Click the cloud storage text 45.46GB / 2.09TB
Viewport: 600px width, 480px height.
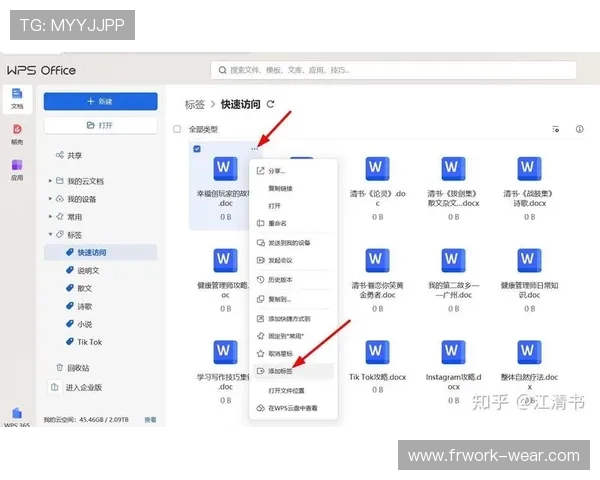point(104,420)
